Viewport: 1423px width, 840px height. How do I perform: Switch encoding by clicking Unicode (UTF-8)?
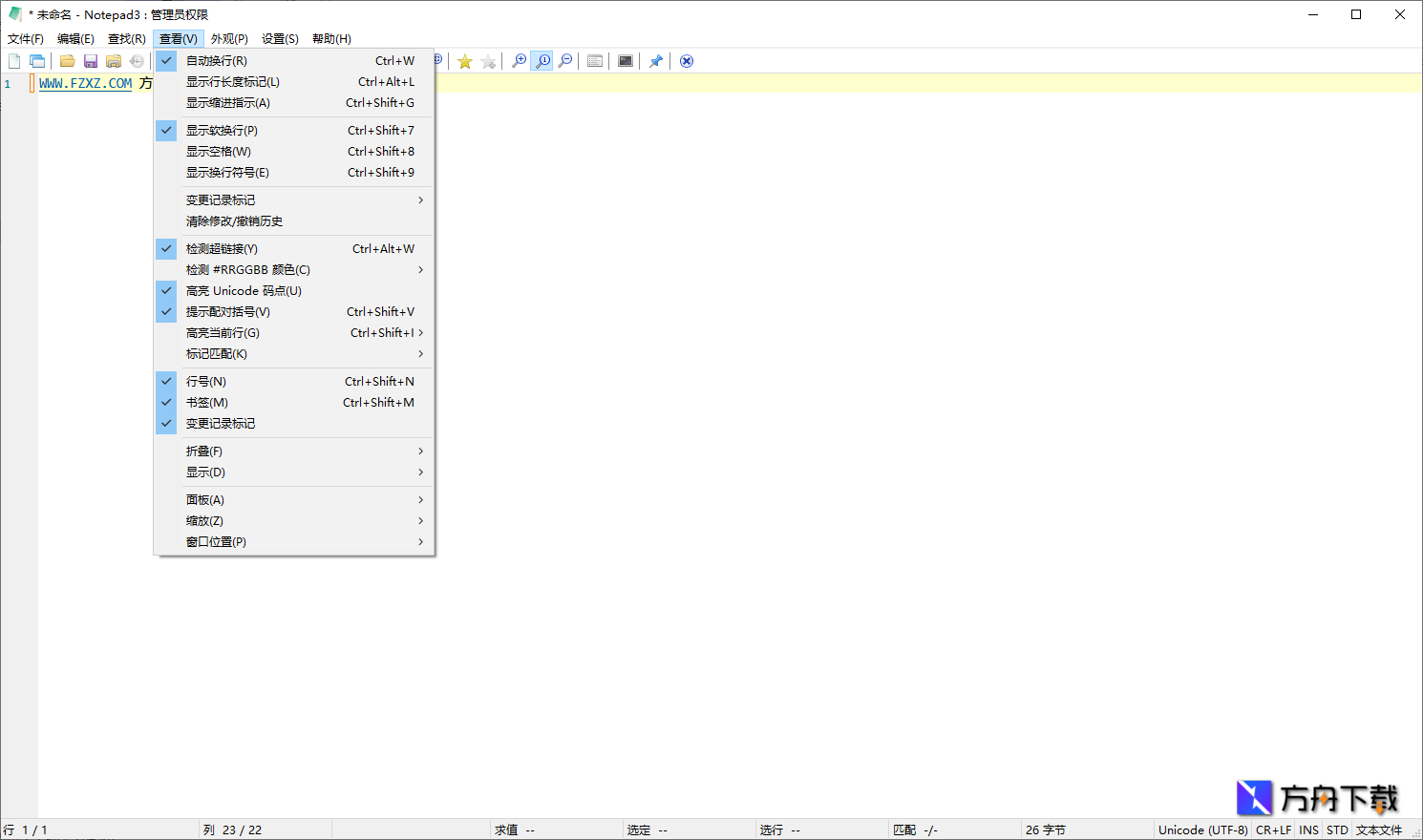pos(1202,829)
